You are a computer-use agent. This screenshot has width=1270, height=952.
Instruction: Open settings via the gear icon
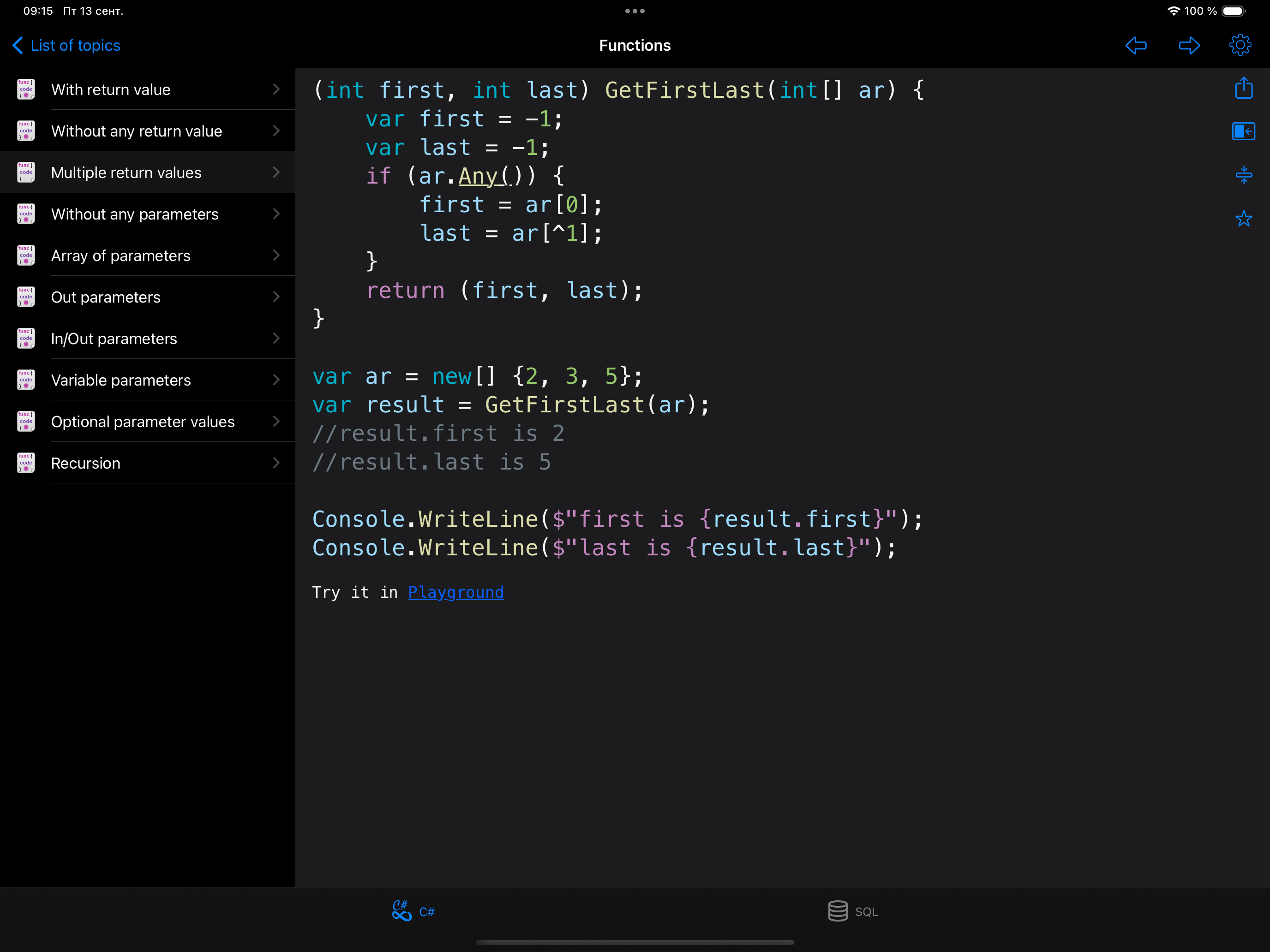pyautogui.click(x=1240, y=45)
